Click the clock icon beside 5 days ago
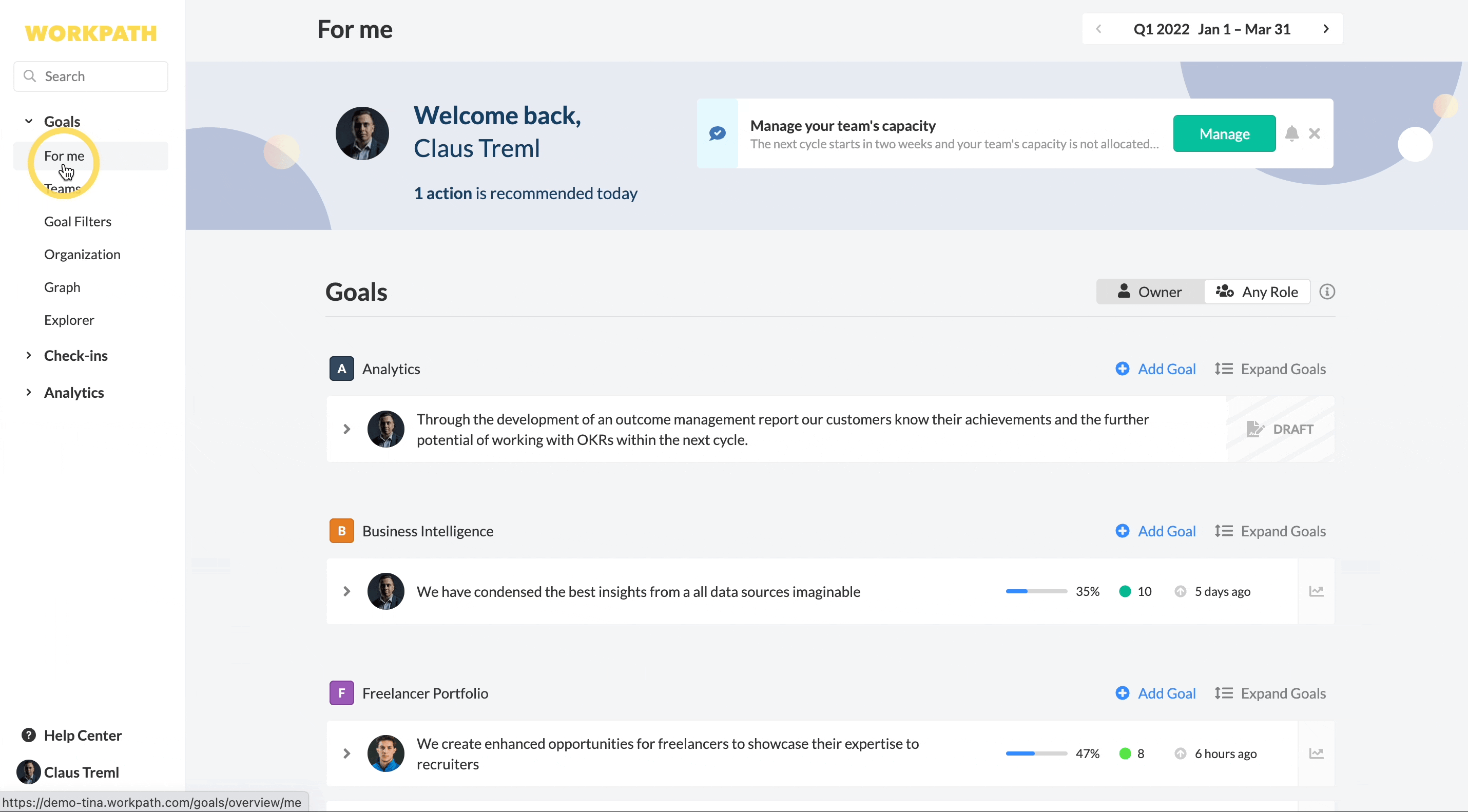The height and width of the screenshot is (812, 1468). pos(1180,591)
